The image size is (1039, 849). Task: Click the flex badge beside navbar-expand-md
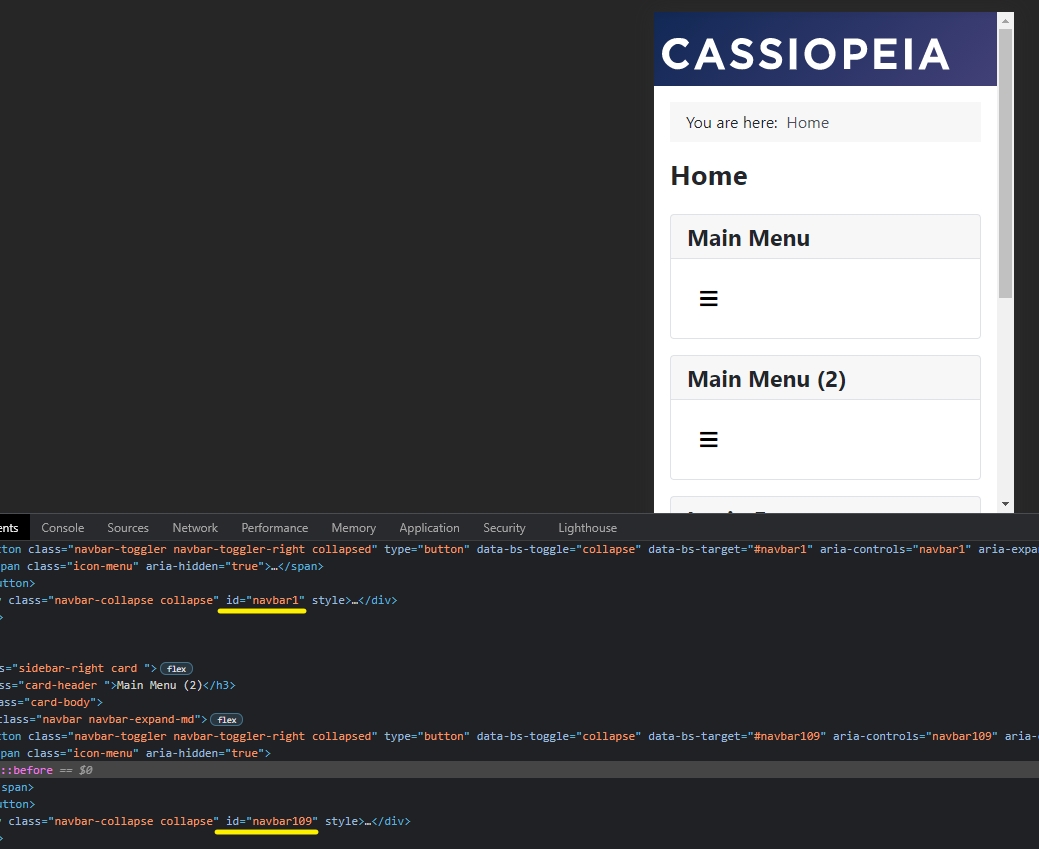227,720
